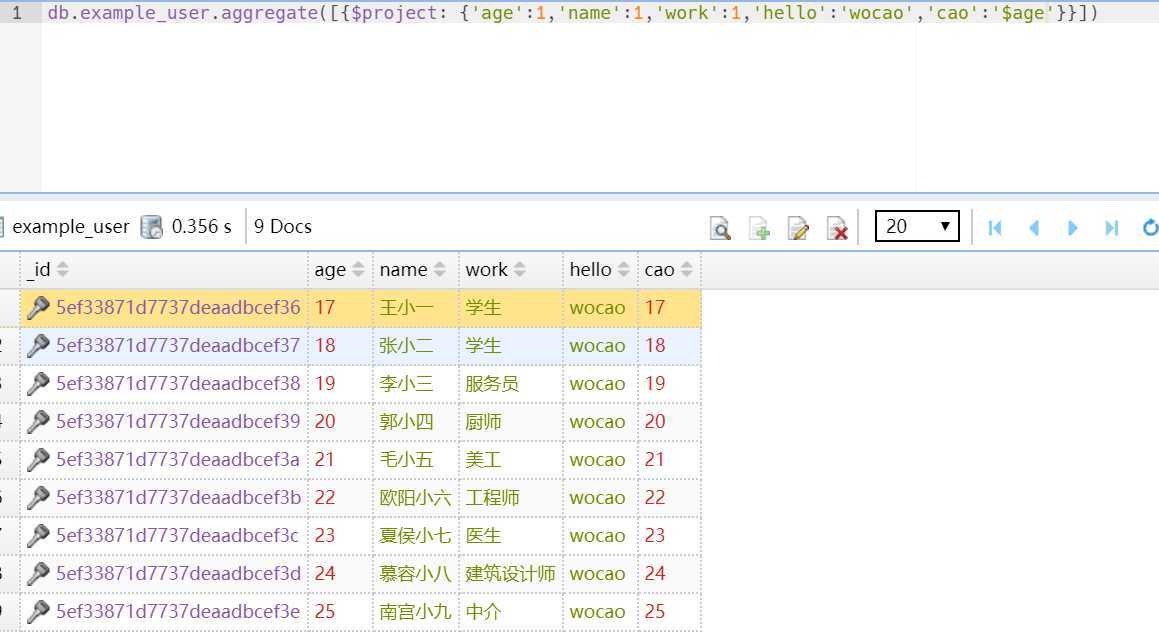Image resolution: width=1159 pixels, height=632 pixels.
Task: Click key icon for row 5ef33871d7737deaadbcef3d
Action: point(38,574)
